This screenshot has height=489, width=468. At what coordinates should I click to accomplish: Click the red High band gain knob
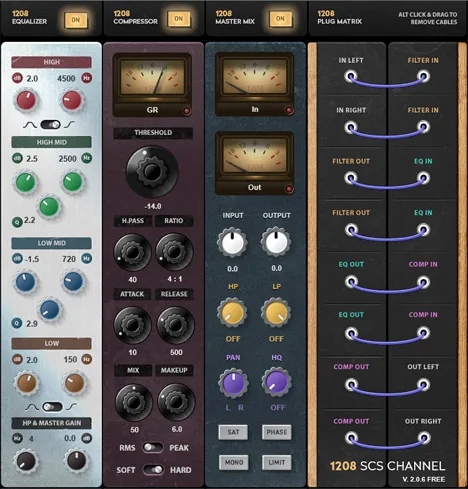(26, 101)
